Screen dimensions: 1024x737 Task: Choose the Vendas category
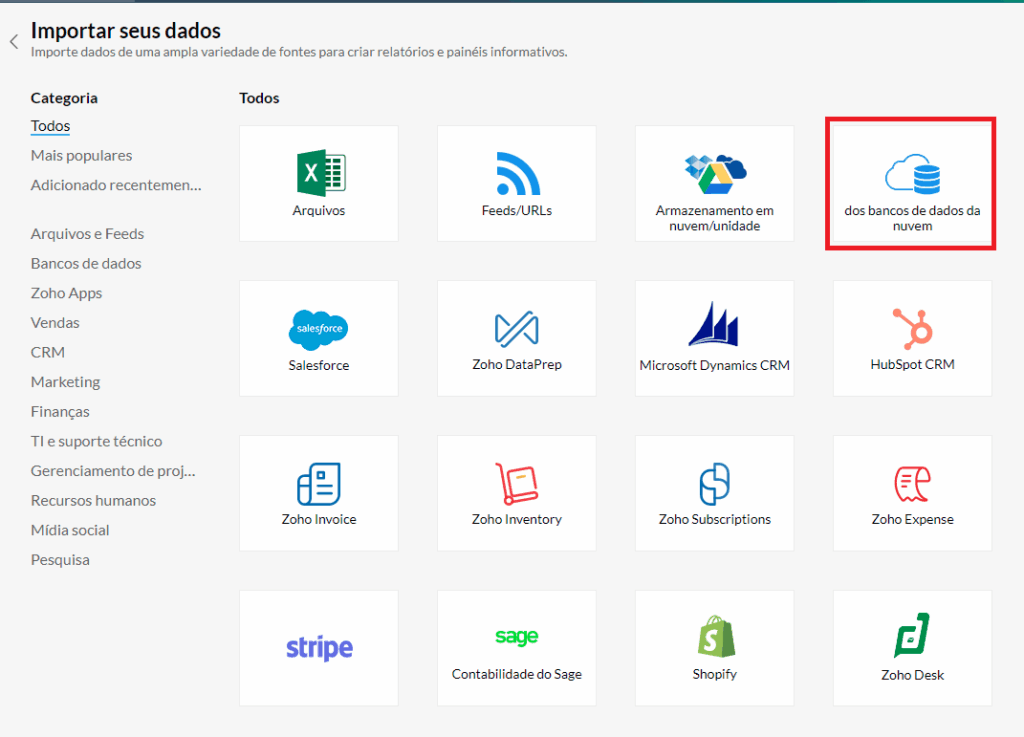tap(55, 322)
